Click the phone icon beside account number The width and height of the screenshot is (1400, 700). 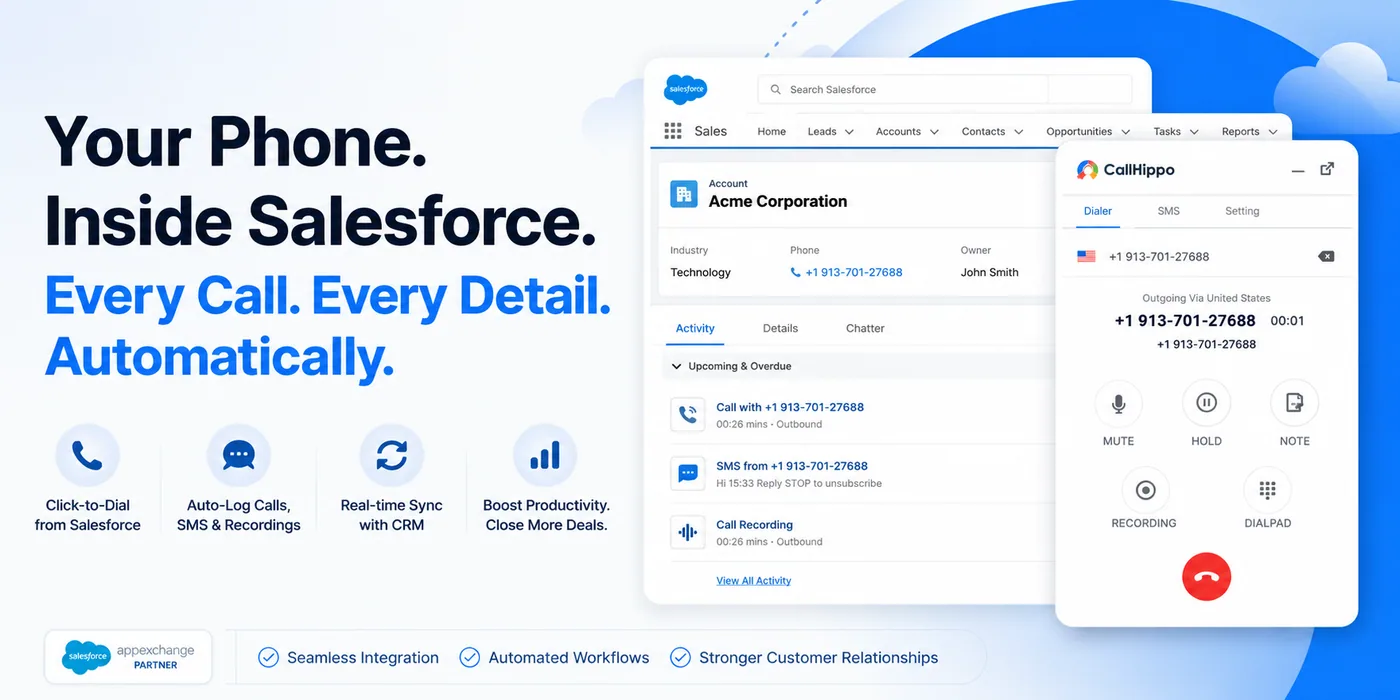coord(796,272)
